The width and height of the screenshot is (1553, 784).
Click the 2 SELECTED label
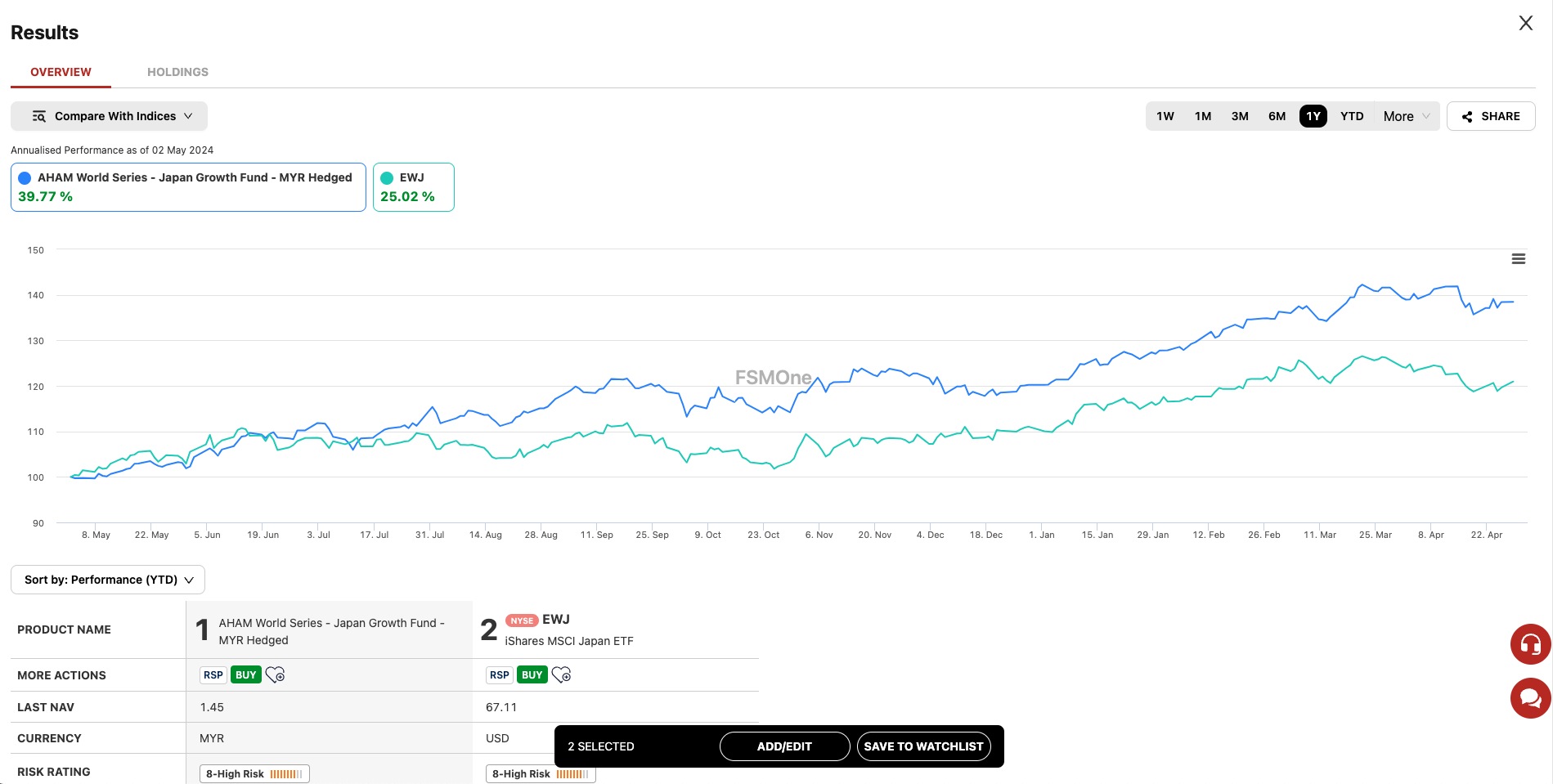click(x=601, y=746)
